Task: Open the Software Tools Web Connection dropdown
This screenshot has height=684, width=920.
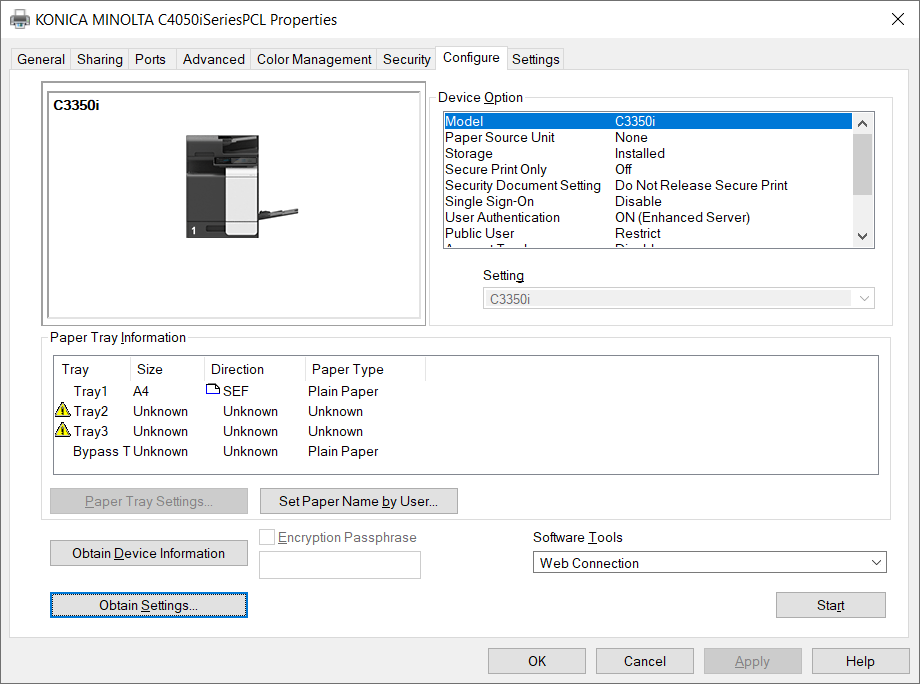Action: pyautogui.click(x=709, y=563)
